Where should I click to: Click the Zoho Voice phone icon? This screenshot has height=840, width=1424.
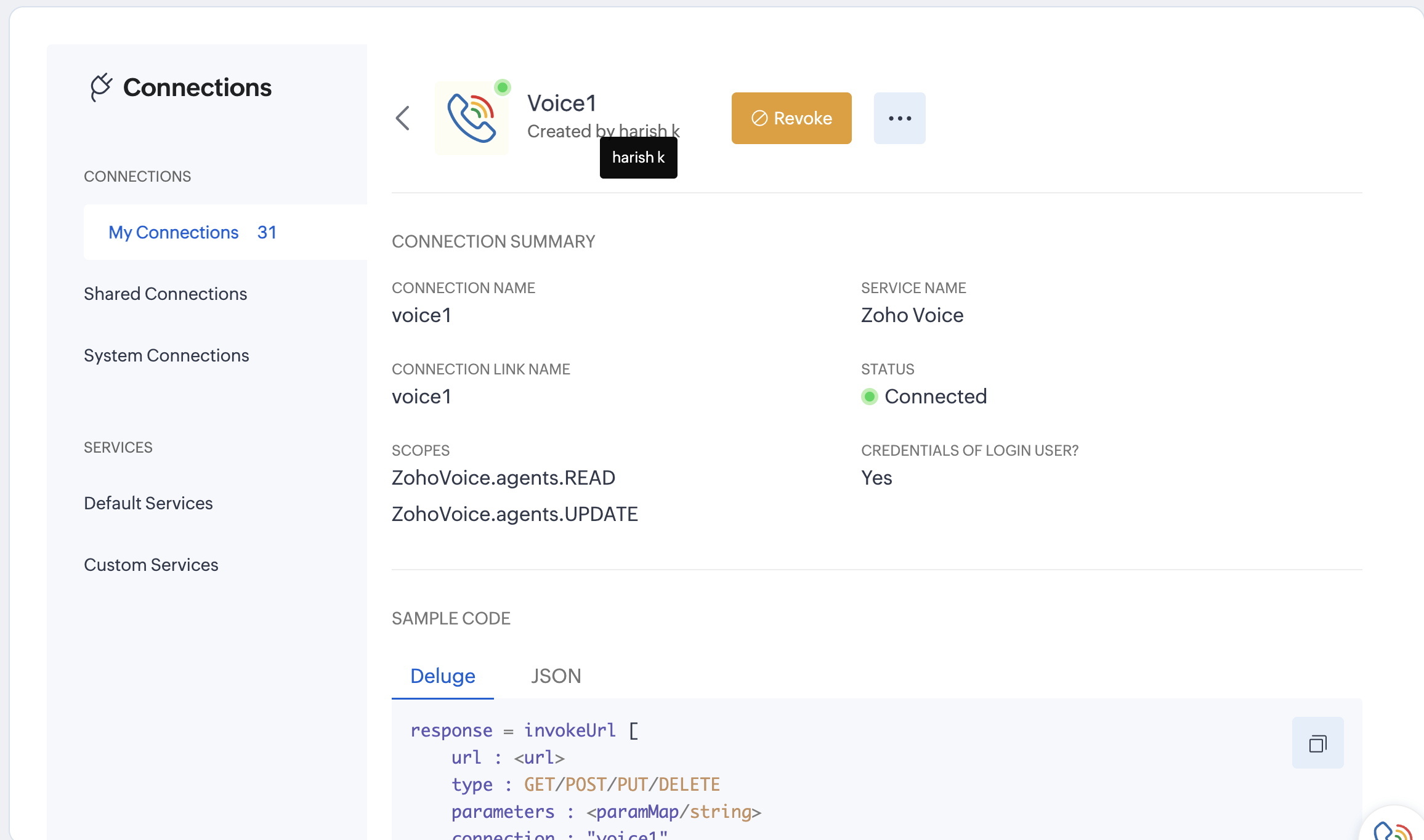tap(472, 118)
